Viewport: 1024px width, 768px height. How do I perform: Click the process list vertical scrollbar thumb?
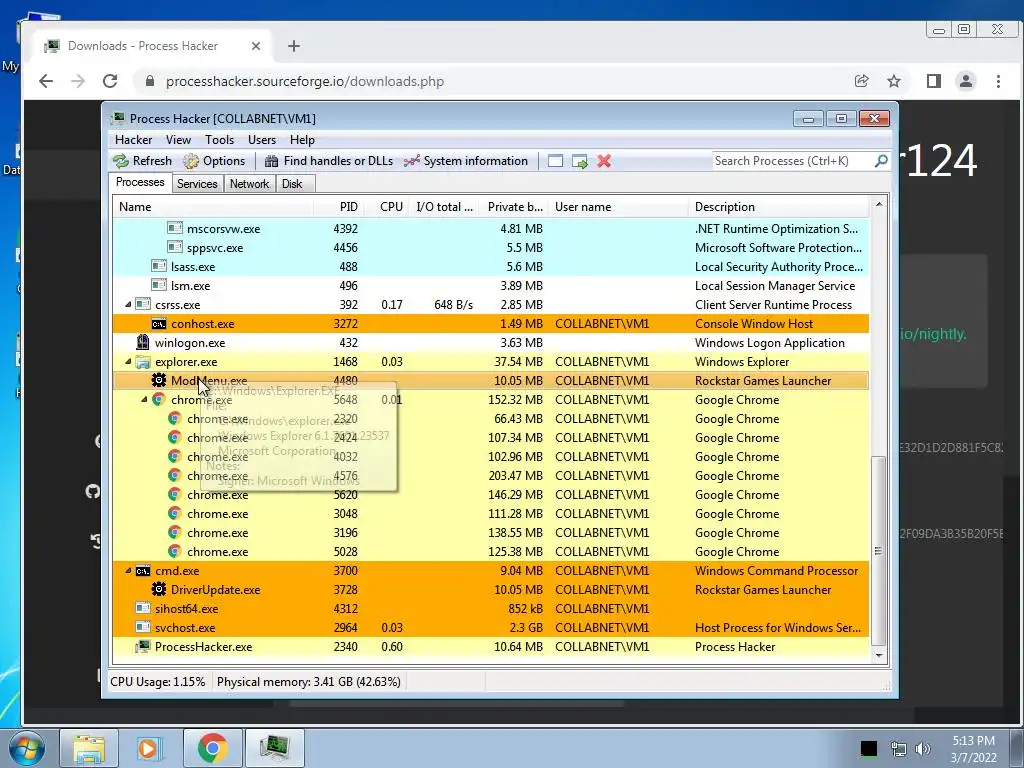[879, 551]
